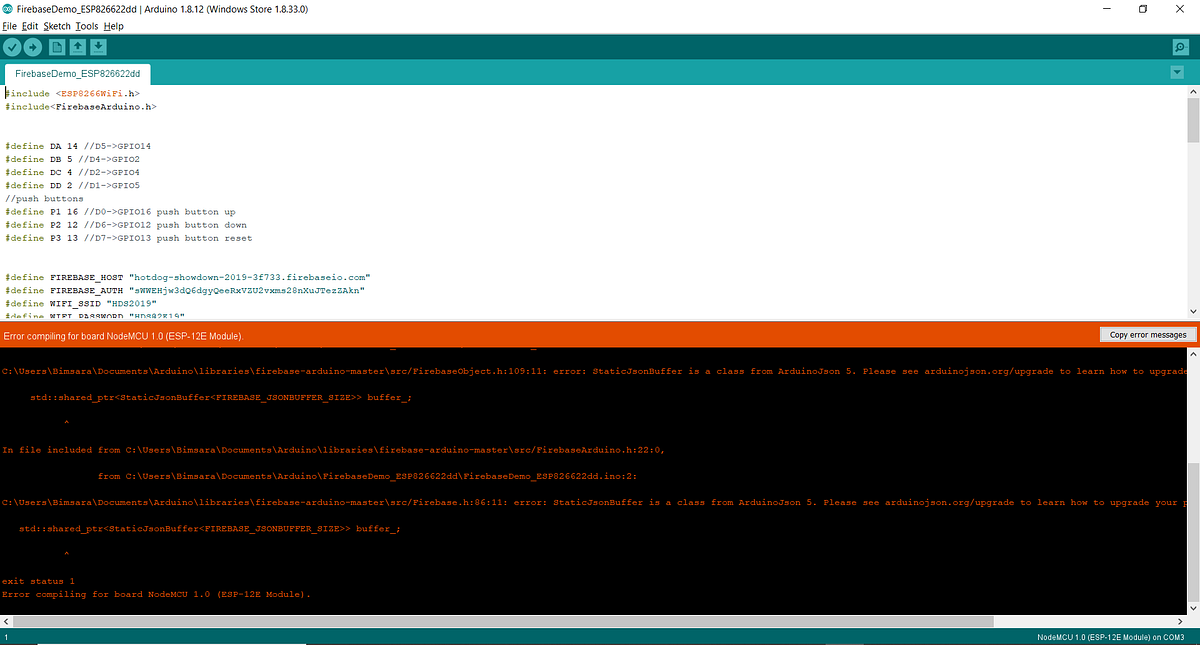Save the sketch with the Save icon
This screenshot has width=1200, height=645.
click(x=98, y=46)
